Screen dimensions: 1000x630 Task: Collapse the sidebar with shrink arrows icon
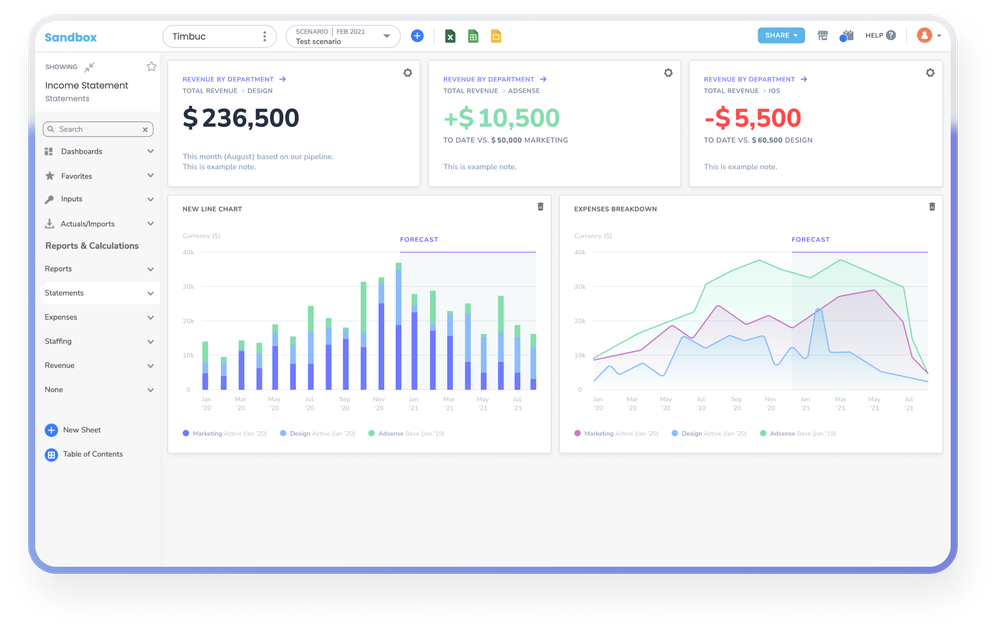pos(89,67)
